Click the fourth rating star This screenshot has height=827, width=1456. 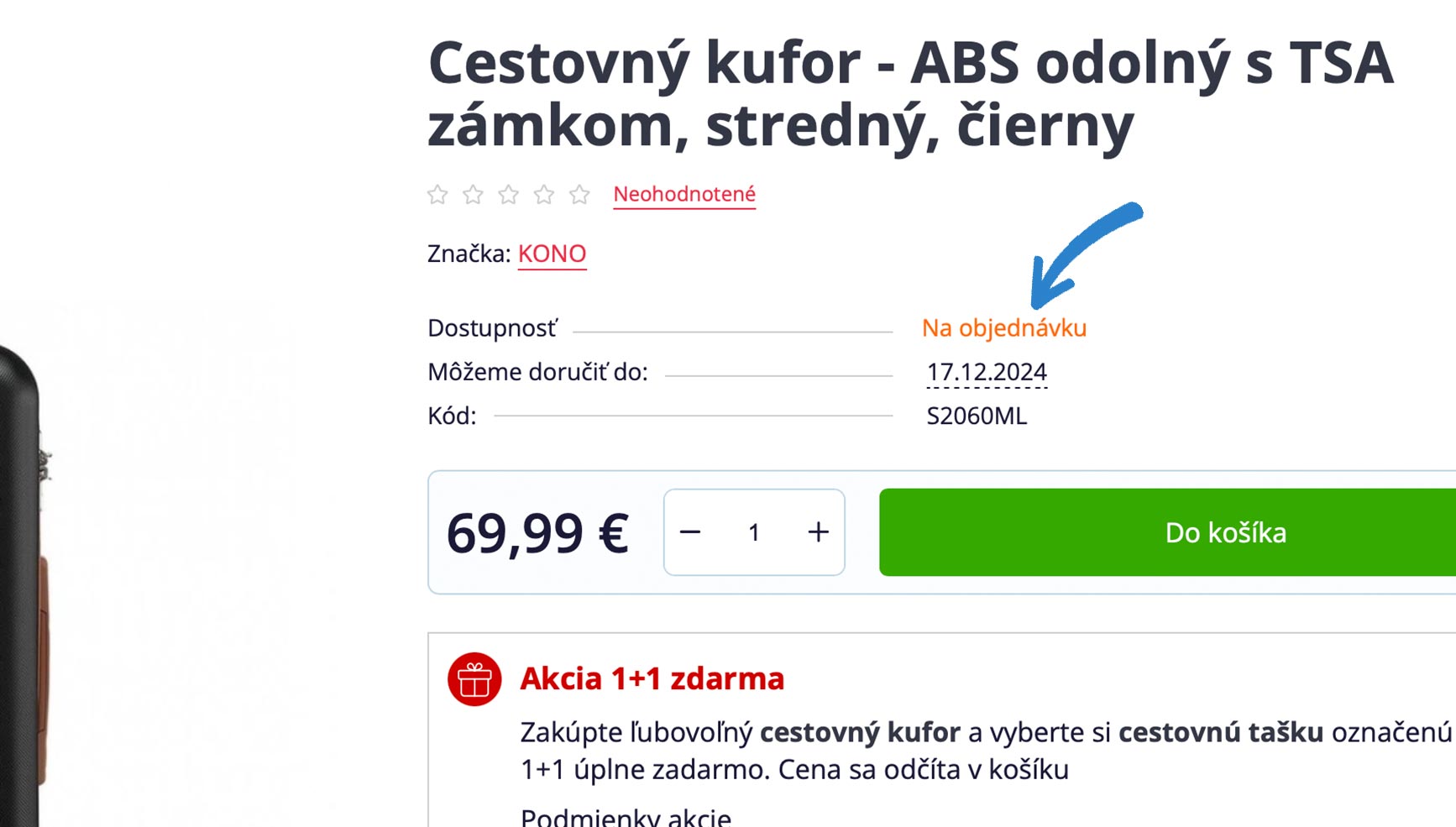544,195
